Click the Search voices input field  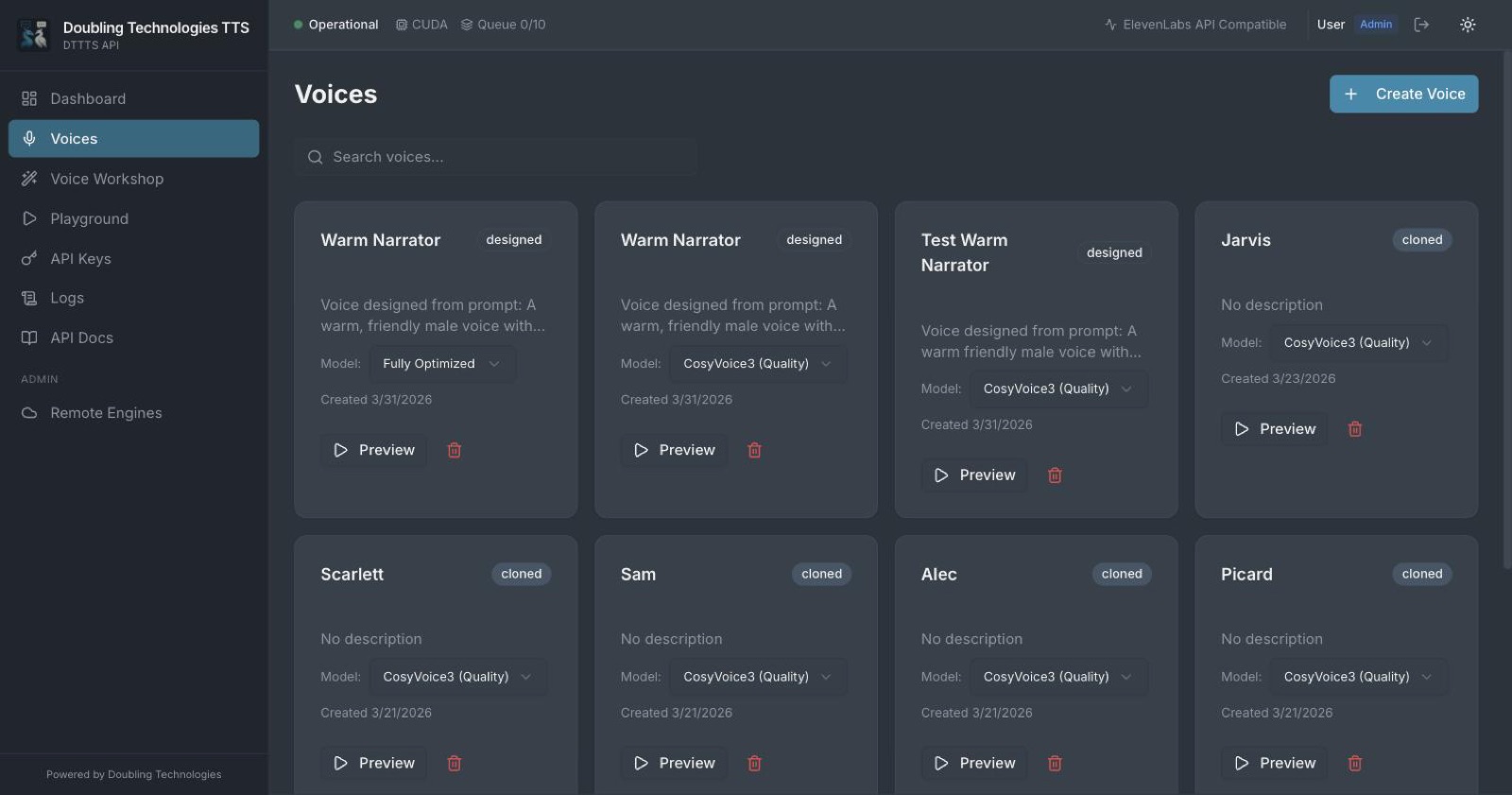[x=495, y=157]
